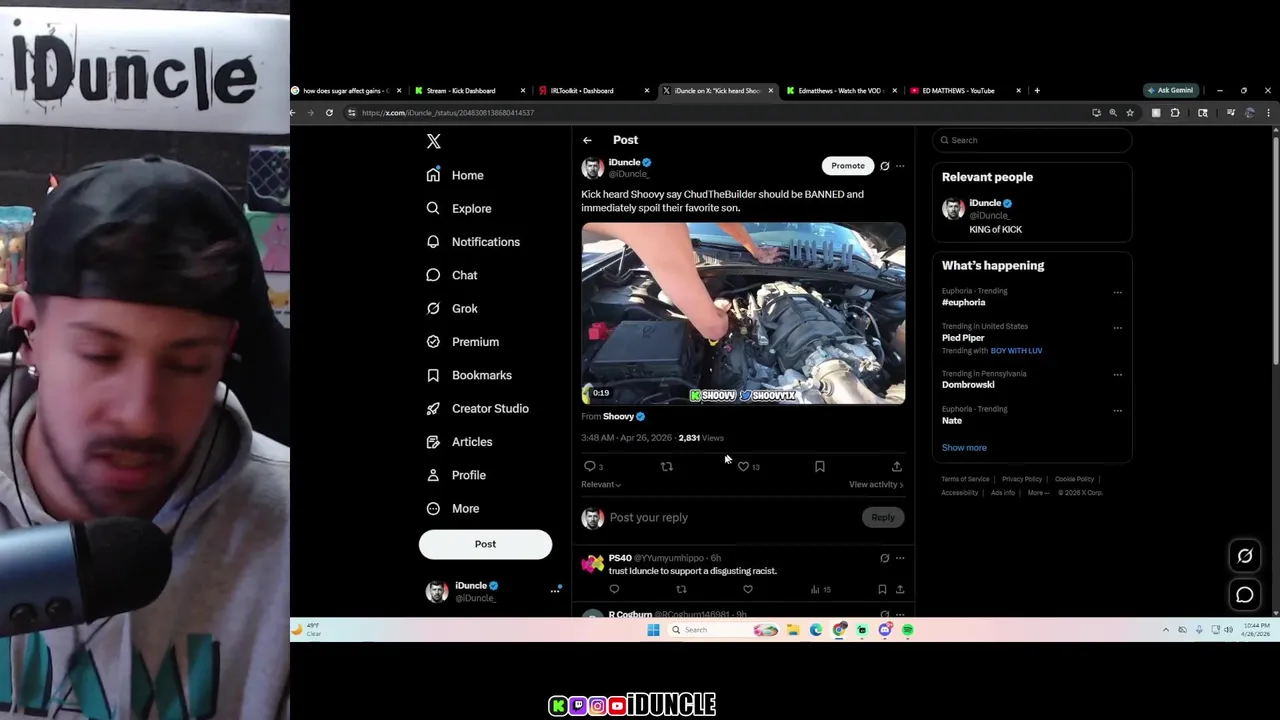
Task: Reload the page
Action: tap(329, 113)
